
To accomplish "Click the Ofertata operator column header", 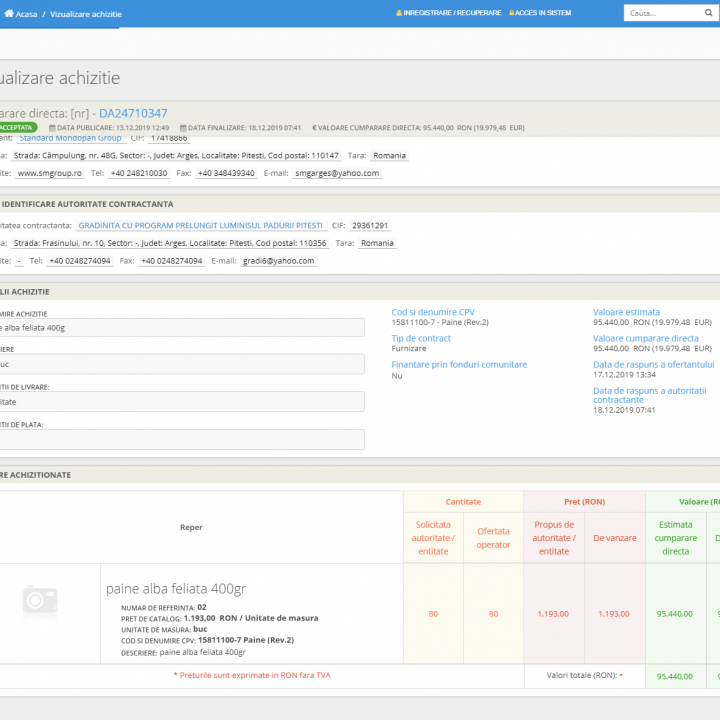I will click(493, 538).
